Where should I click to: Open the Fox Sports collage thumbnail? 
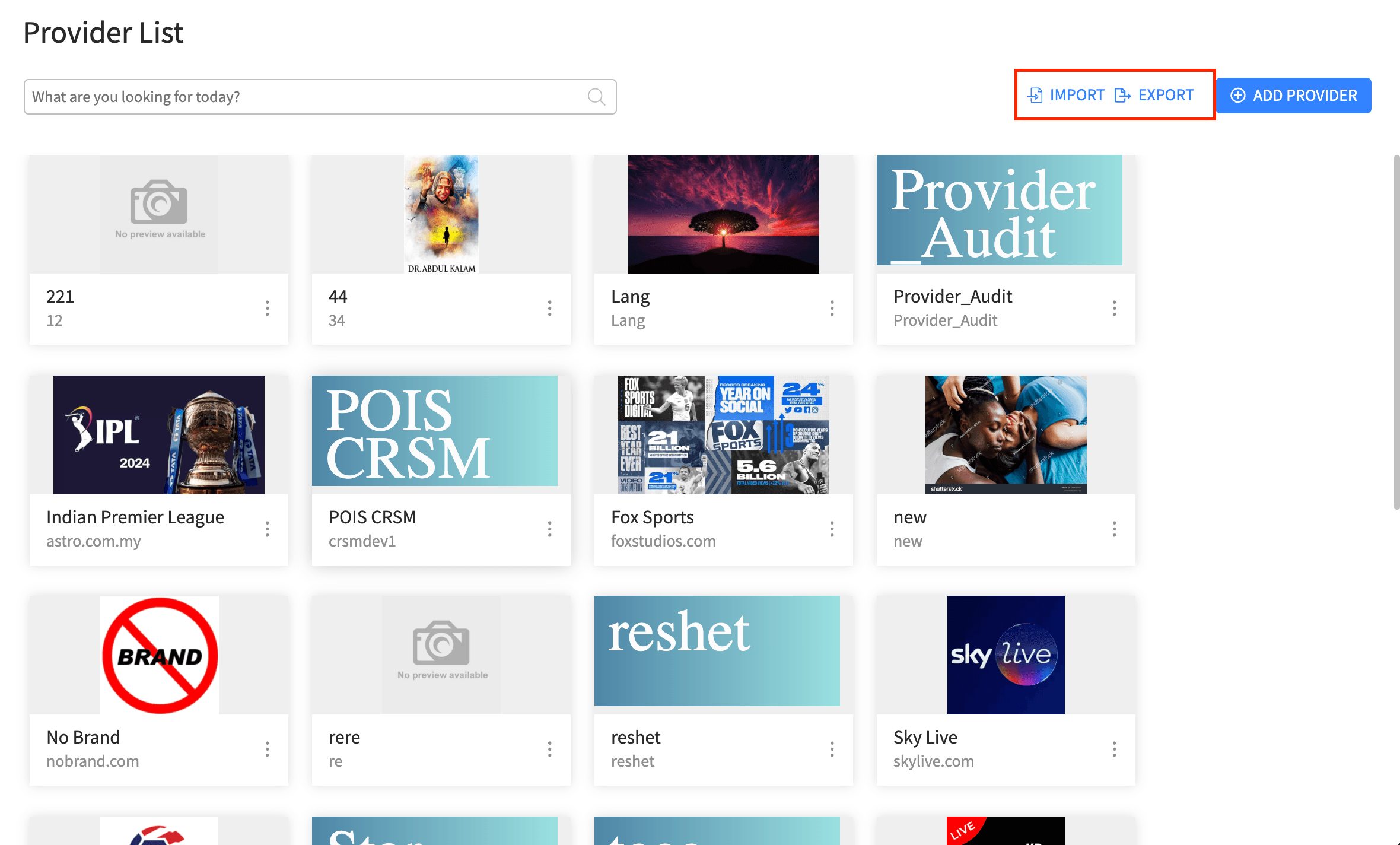point(724,435)
